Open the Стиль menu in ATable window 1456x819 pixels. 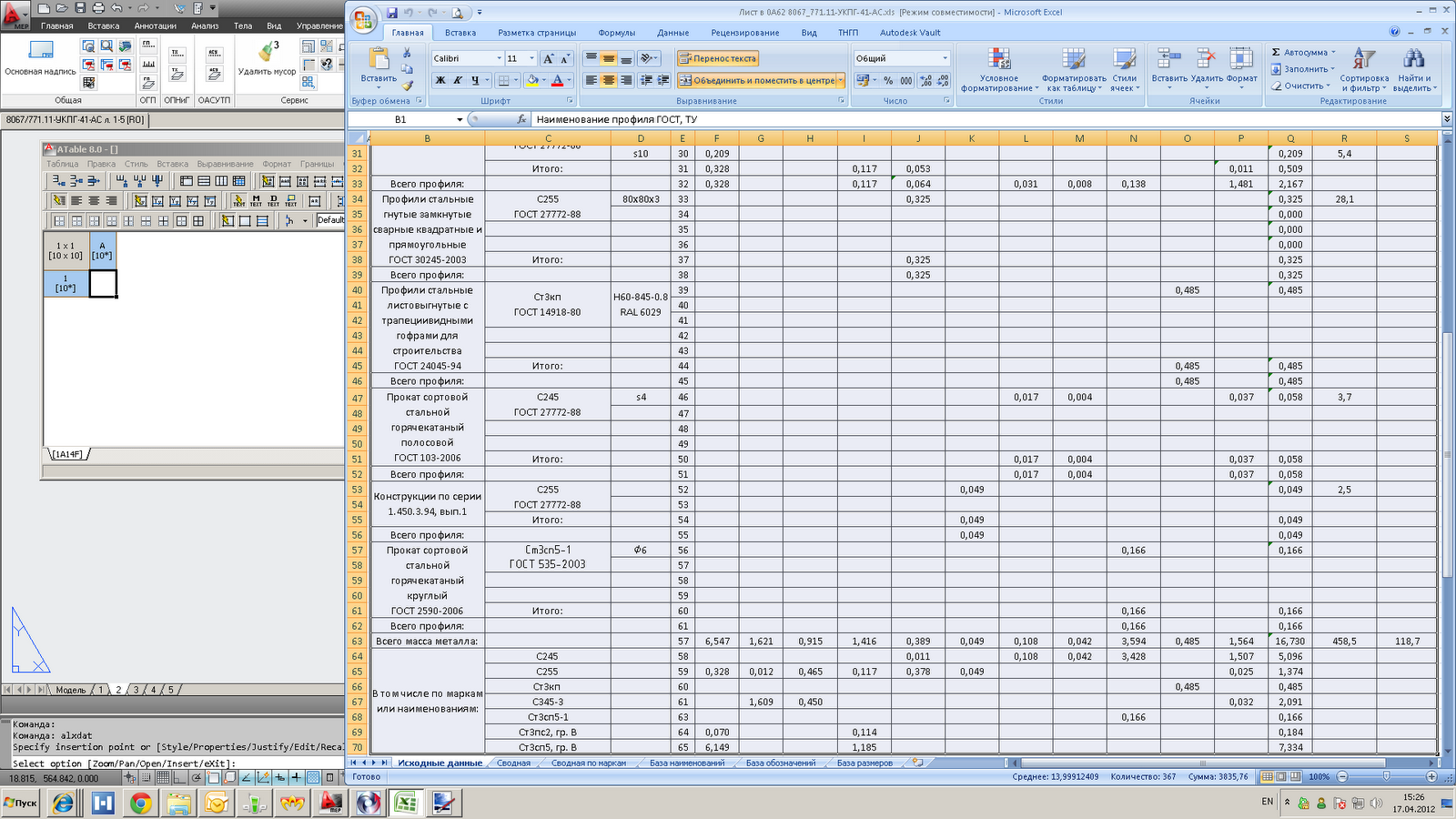coord(136,164)
